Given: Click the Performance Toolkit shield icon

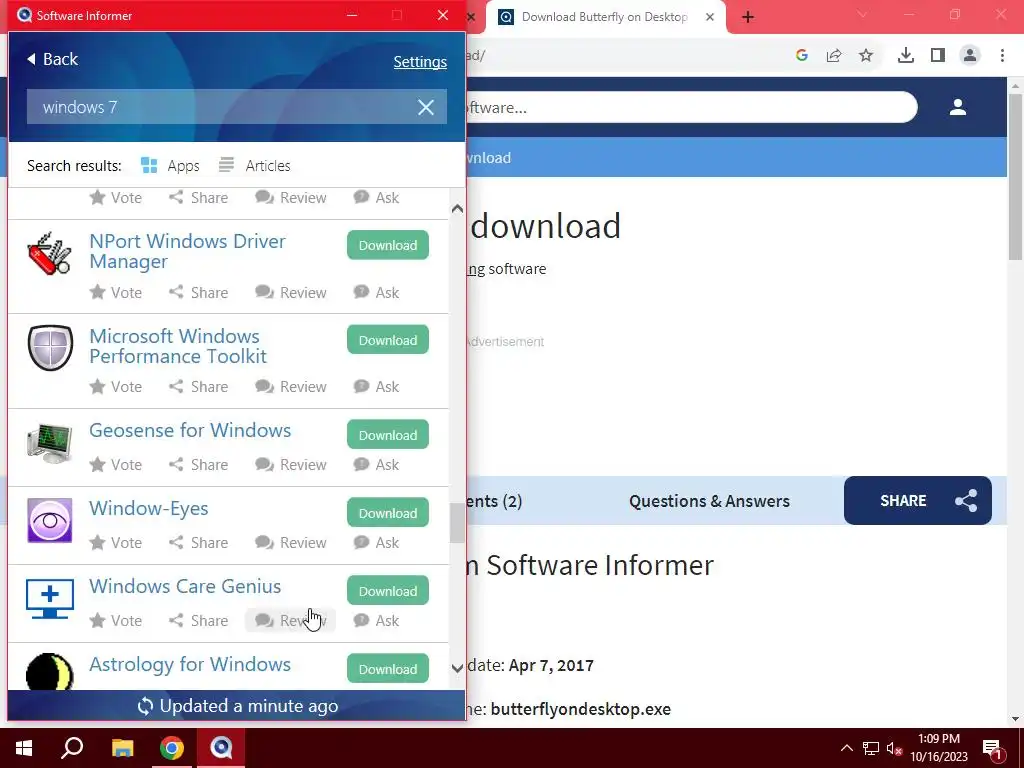Looking at the screenshot, I should tap(50, 348).
